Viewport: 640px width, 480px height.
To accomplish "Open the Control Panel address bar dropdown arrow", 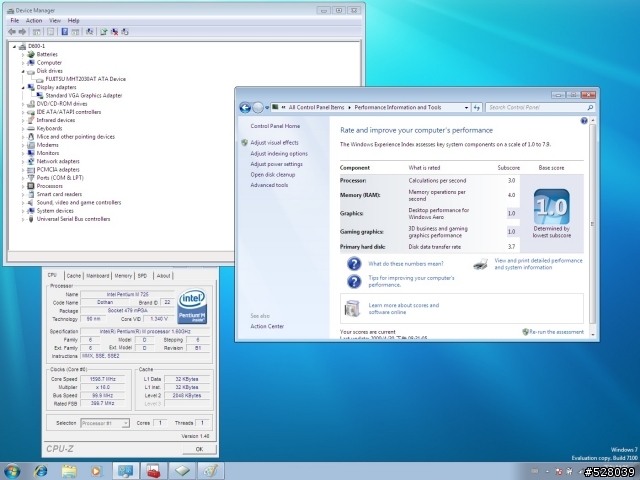I will pyautogui.click(x=466, y=108).
